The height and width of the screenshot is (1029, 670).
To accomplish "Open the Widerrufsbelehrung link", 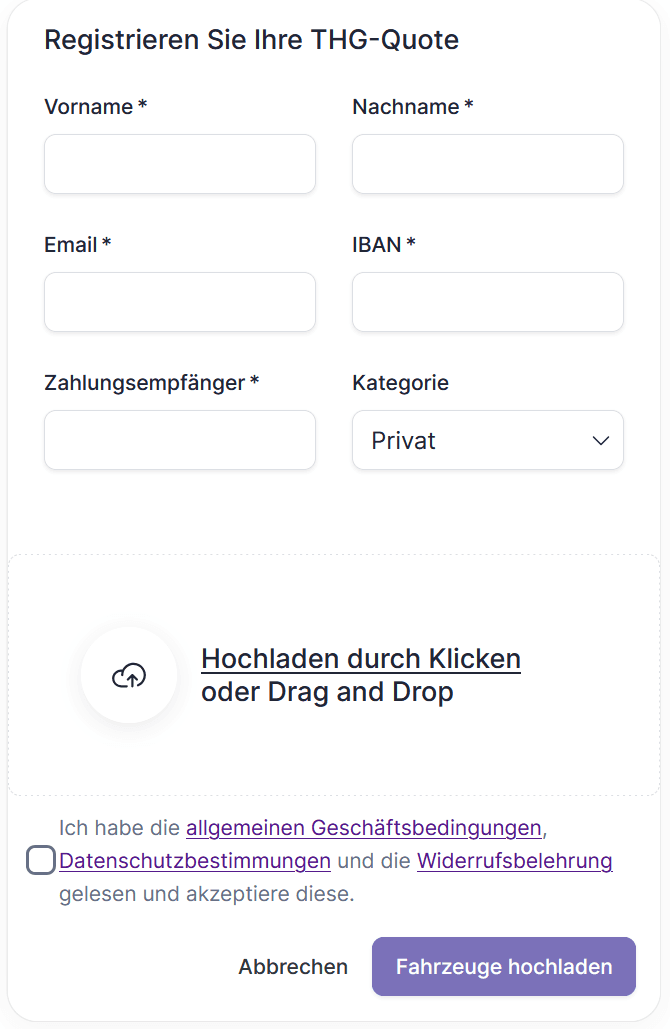I will click(x=514, y=860).
